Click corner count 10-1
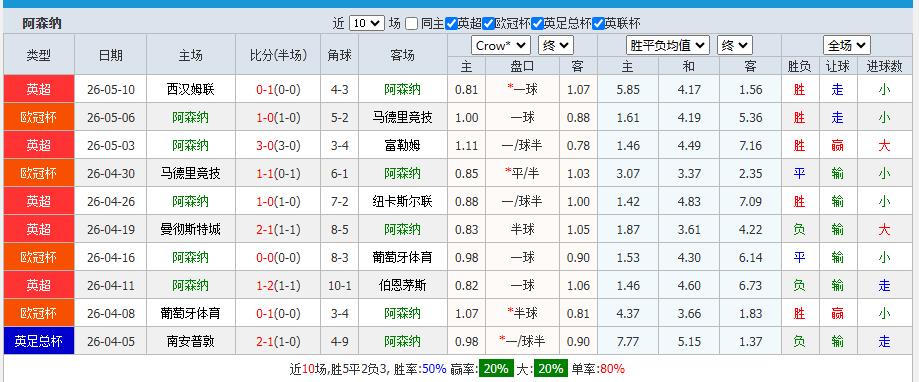This screenshot has height=382, width=919. (340, 285)
